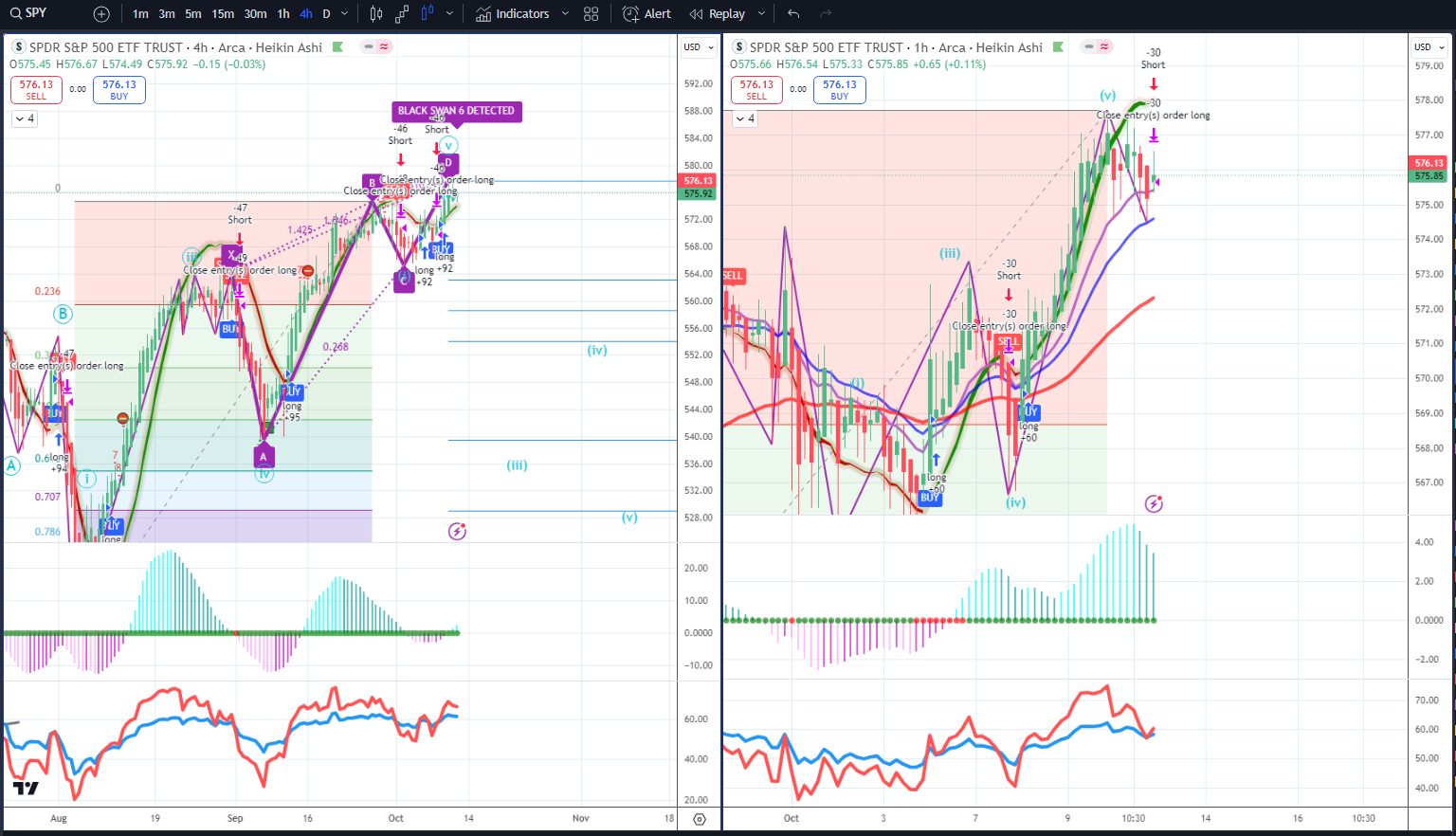Switch to the 1h timeframe
1456x836 pixels.
tap(283, 14)
